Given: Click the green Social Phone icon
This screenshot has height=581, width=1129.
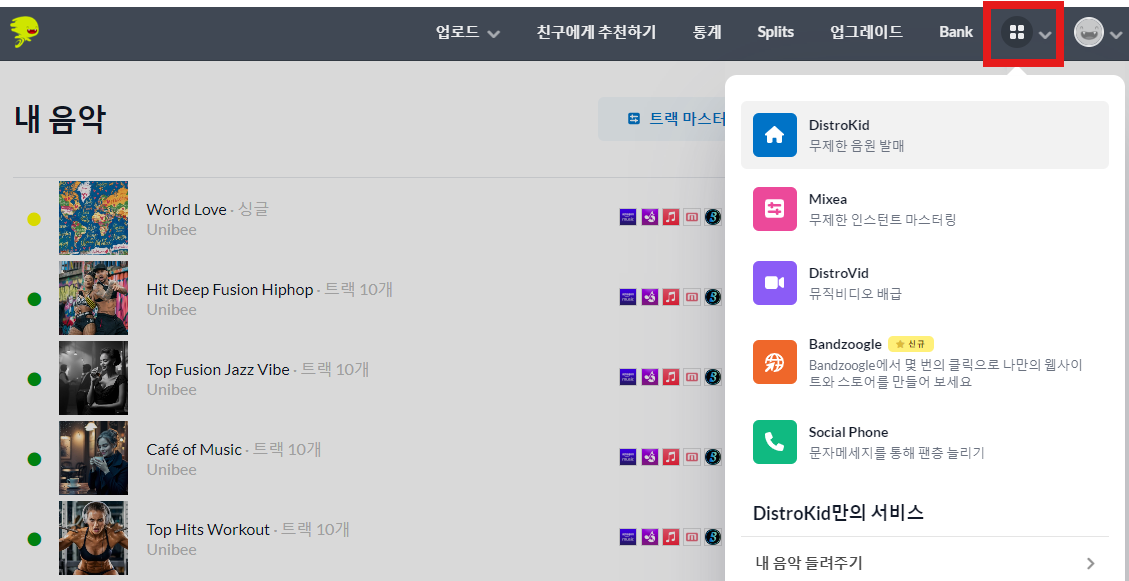Looking at the screenshot, I should (x=775, y=442).
